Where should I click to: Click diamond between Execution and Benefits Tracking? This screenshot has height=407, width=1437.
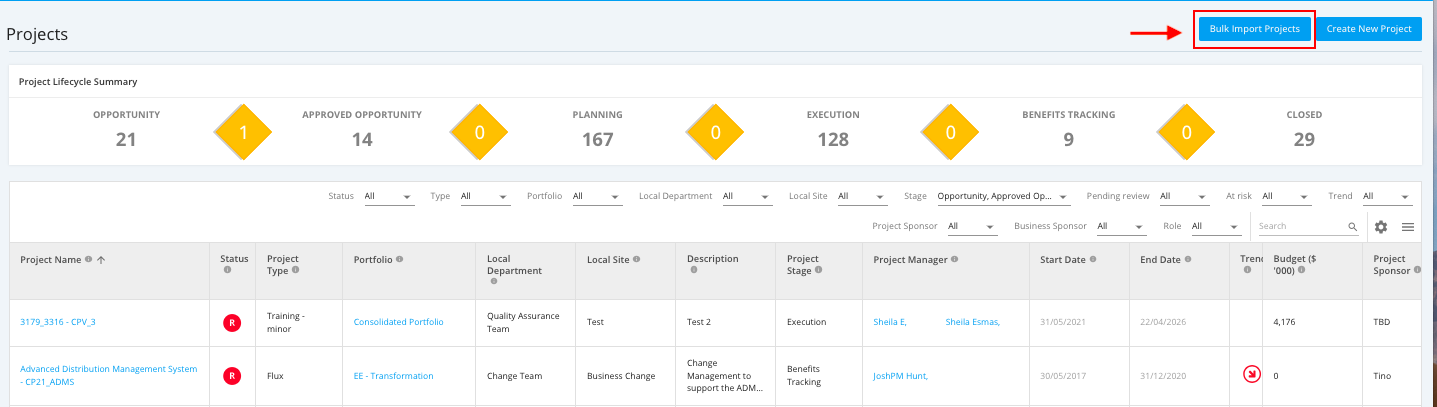pos(950,132)
